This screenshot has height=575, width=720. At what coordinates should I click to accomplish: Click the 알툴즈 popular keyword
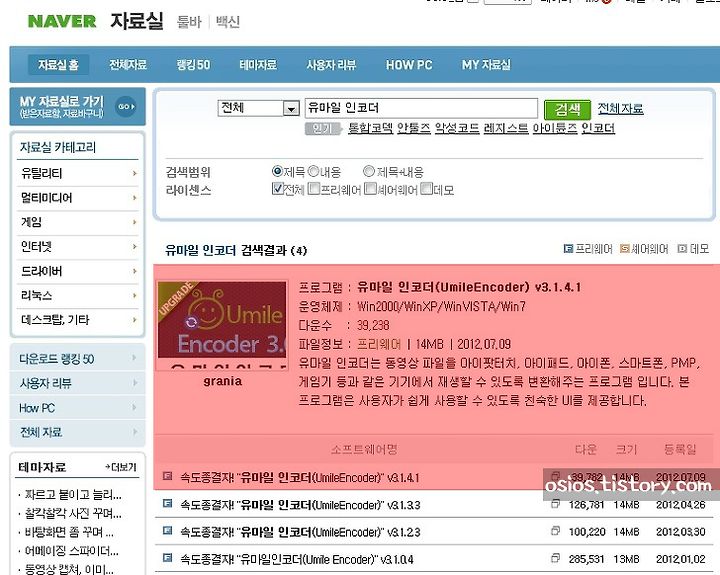coord(414,128)
